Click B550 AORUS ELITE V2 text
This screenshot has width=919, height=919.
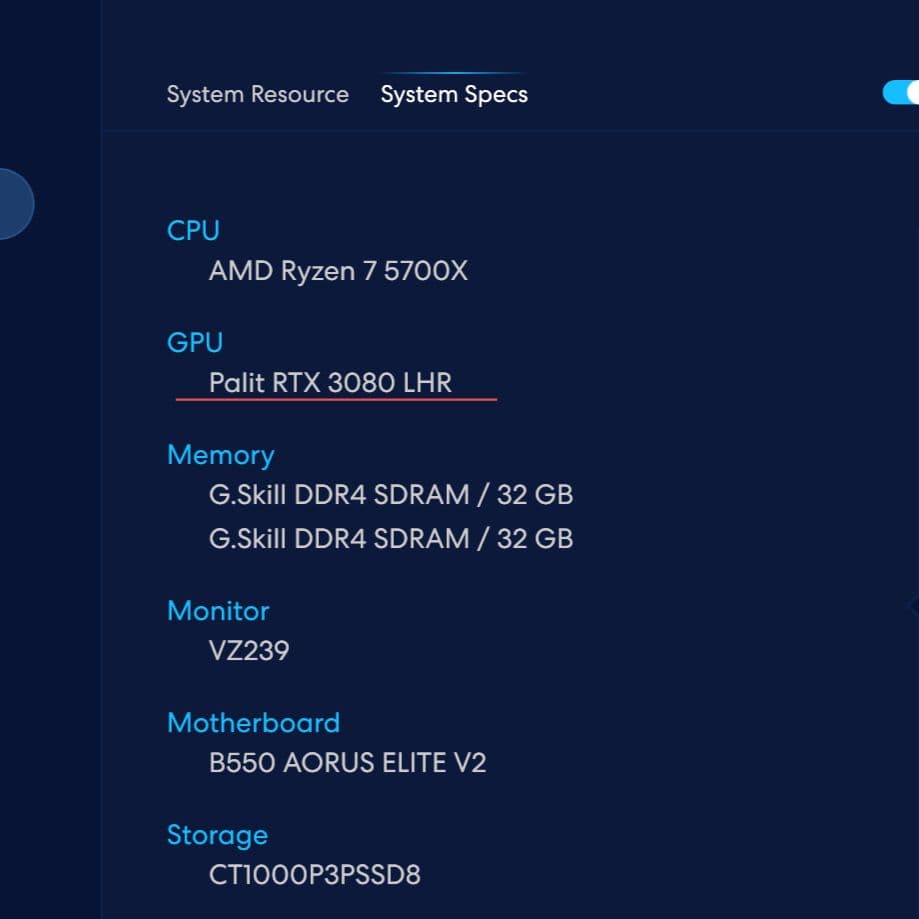coord(347,763)
